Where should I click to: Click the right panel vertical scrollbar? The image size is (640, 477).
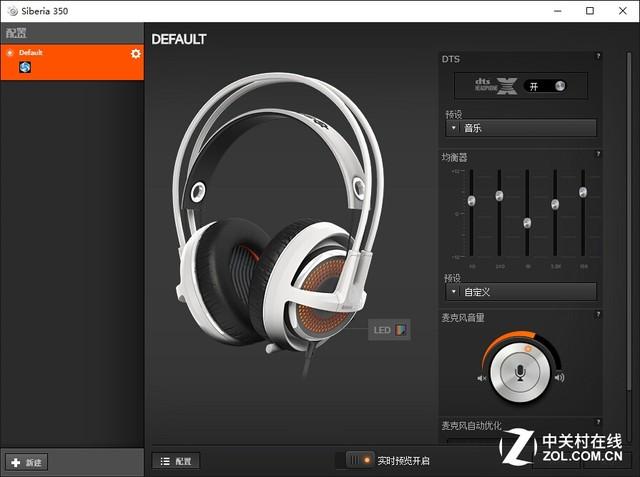[629, 220]
